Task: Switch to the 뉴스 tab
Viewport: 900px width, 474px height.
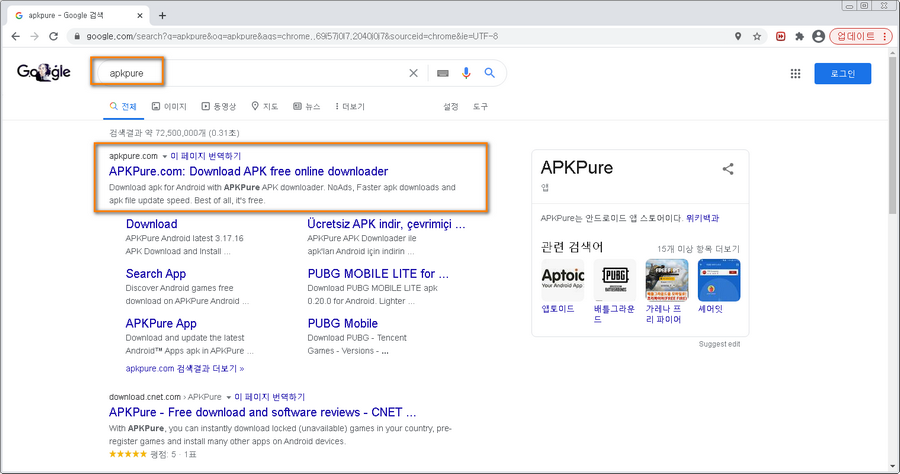Action: click(x=307, y=106)
